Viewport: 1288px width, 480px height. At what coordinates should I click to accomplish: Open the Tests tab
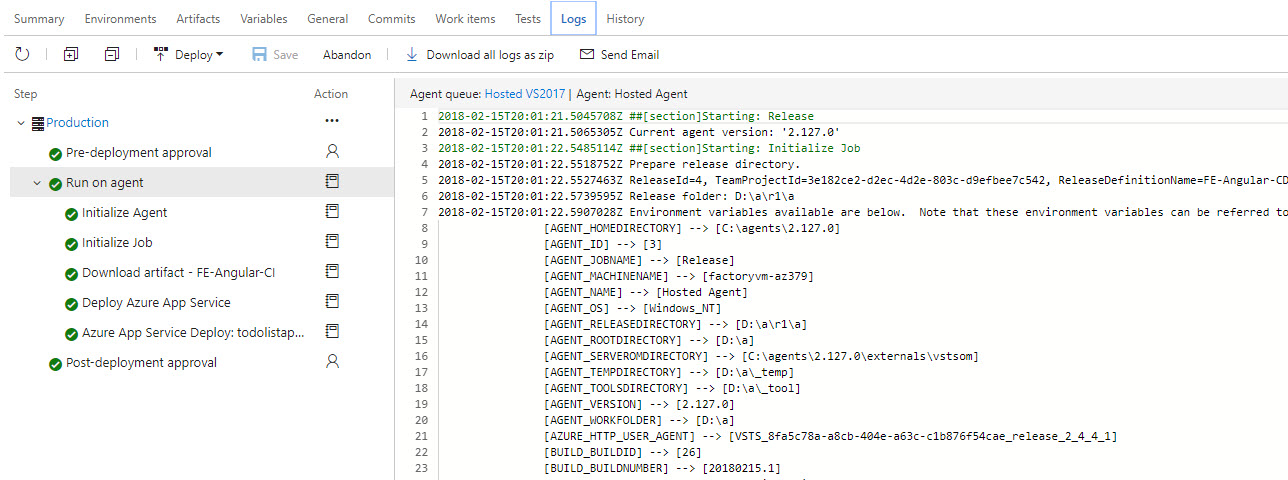point(528,19)
